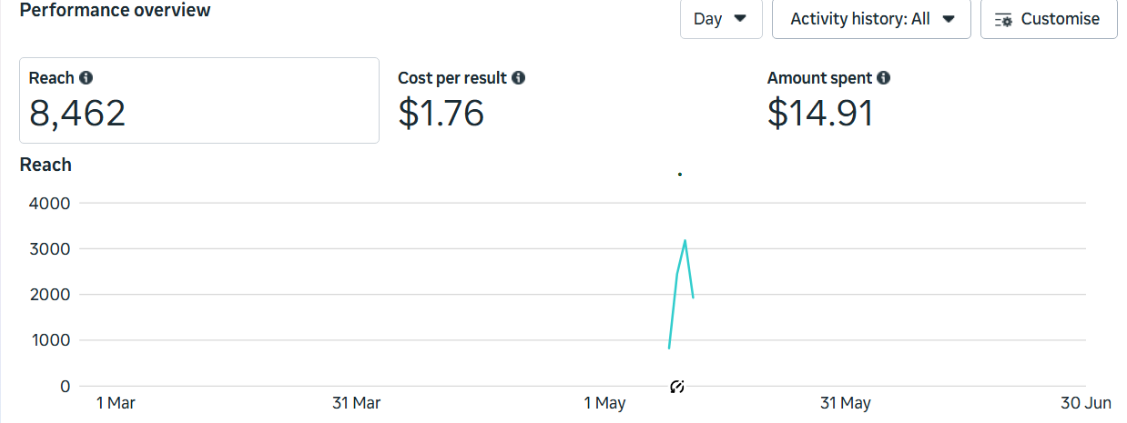Click the activity marker icon on the x-axis
The height and width of the screenshot is (423, 1127).
pos(677,386)
